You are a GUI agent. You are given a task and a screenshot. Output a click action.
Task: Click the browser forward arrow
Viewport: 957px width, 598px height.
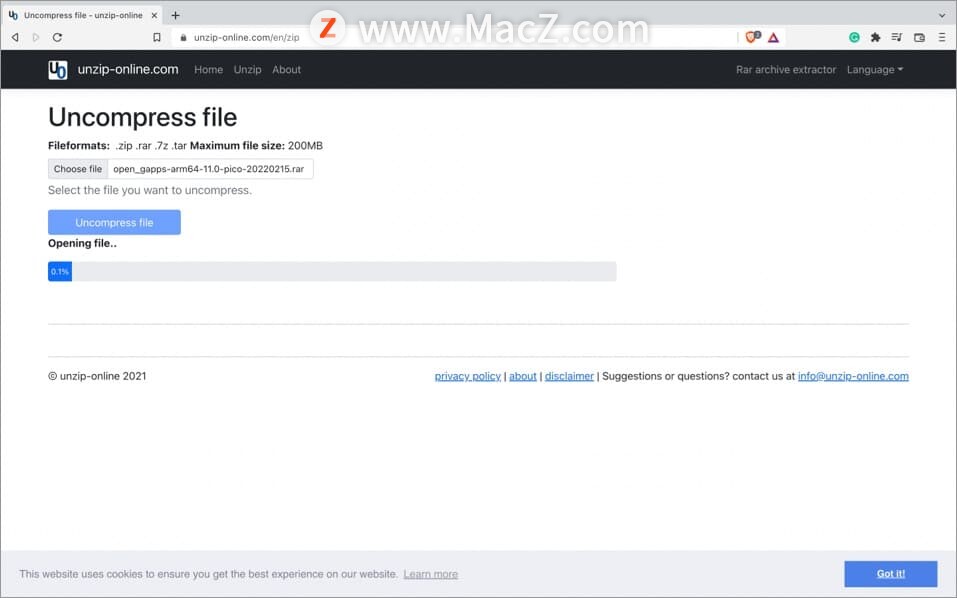[x=35, y=37]
